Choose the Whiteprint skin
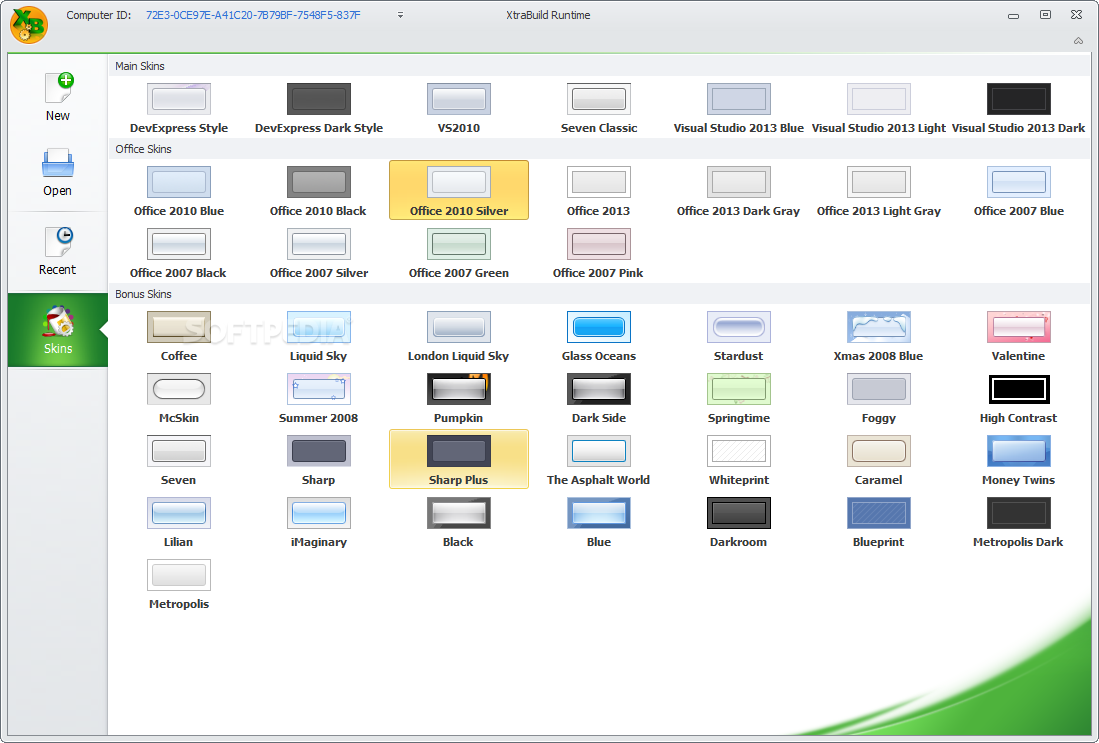This screenshot has width=1099, height=743. pos(739,460)
